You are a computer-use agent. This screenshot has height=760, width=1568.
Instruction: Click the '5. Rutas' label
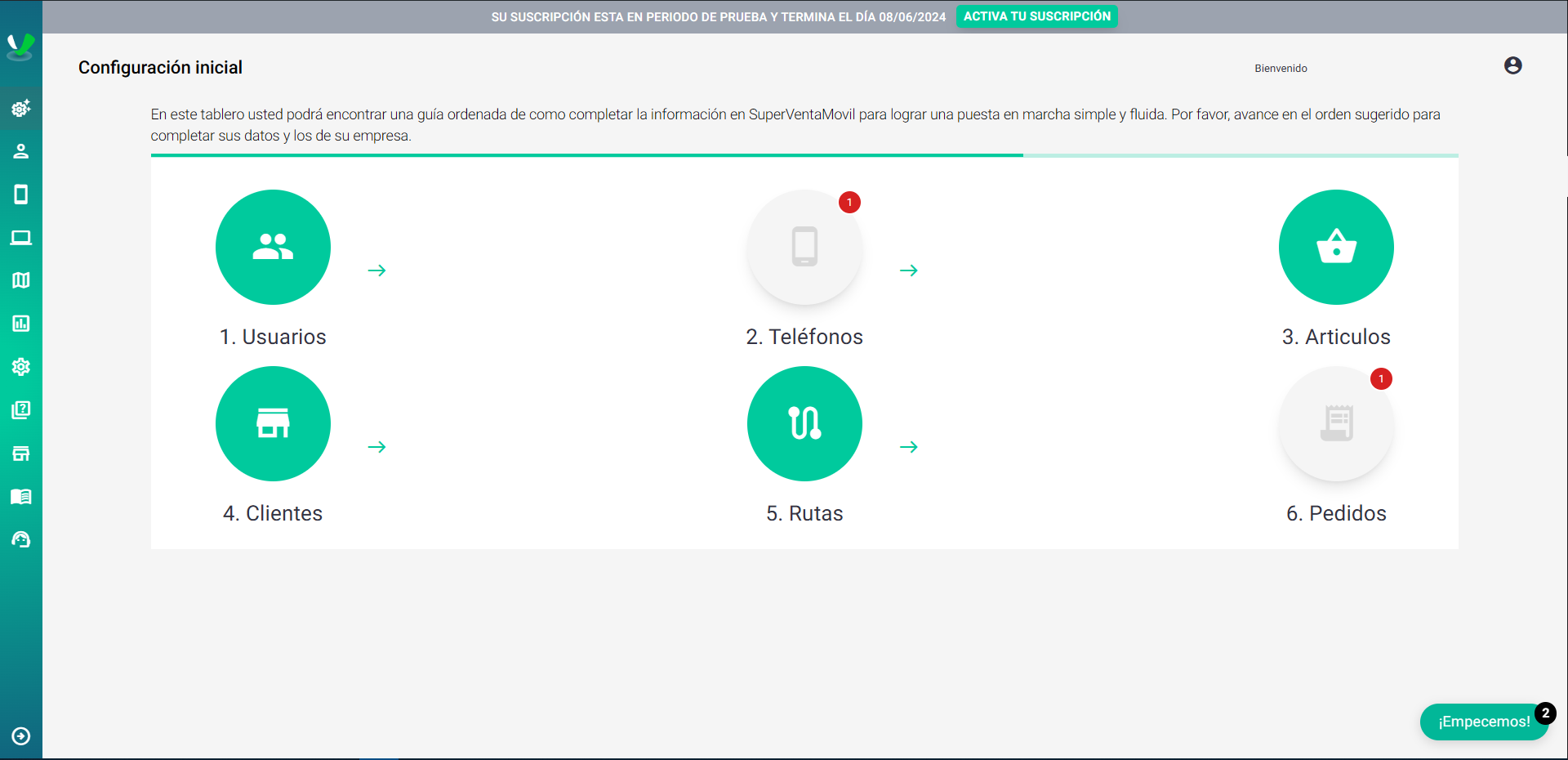(804, 513)
